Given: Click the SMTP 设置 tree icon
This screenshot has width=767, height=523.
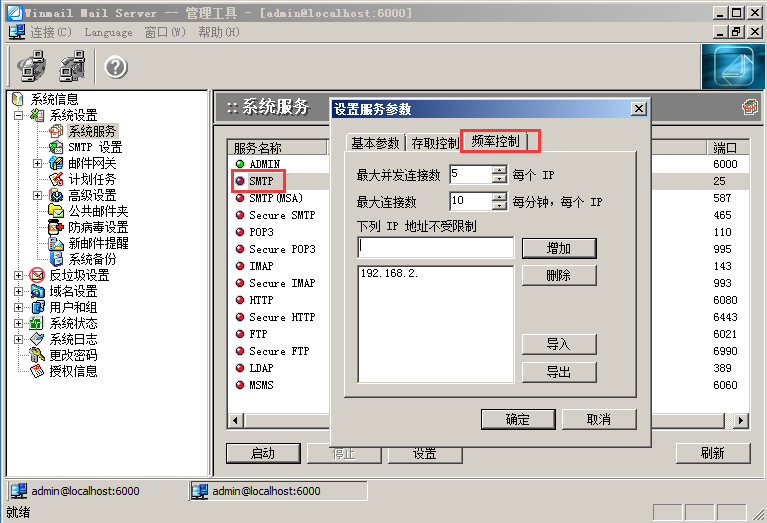Looking at the screenshot, I should pos(56,147).
